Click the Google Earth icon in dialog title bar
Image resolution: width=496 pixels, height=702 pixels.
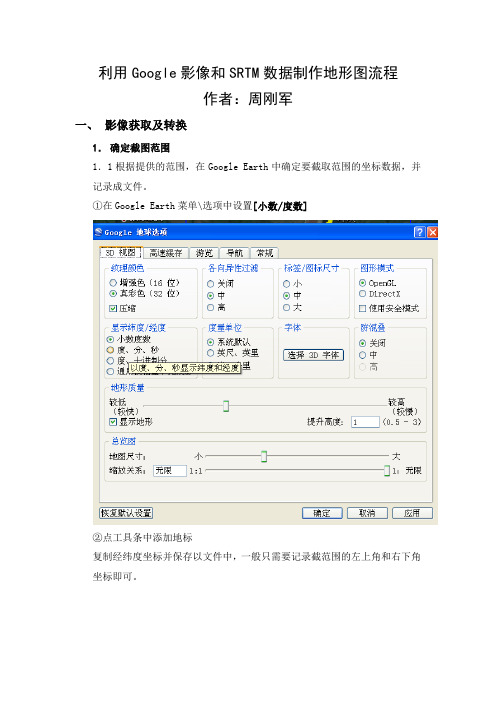tap(98, 232)
